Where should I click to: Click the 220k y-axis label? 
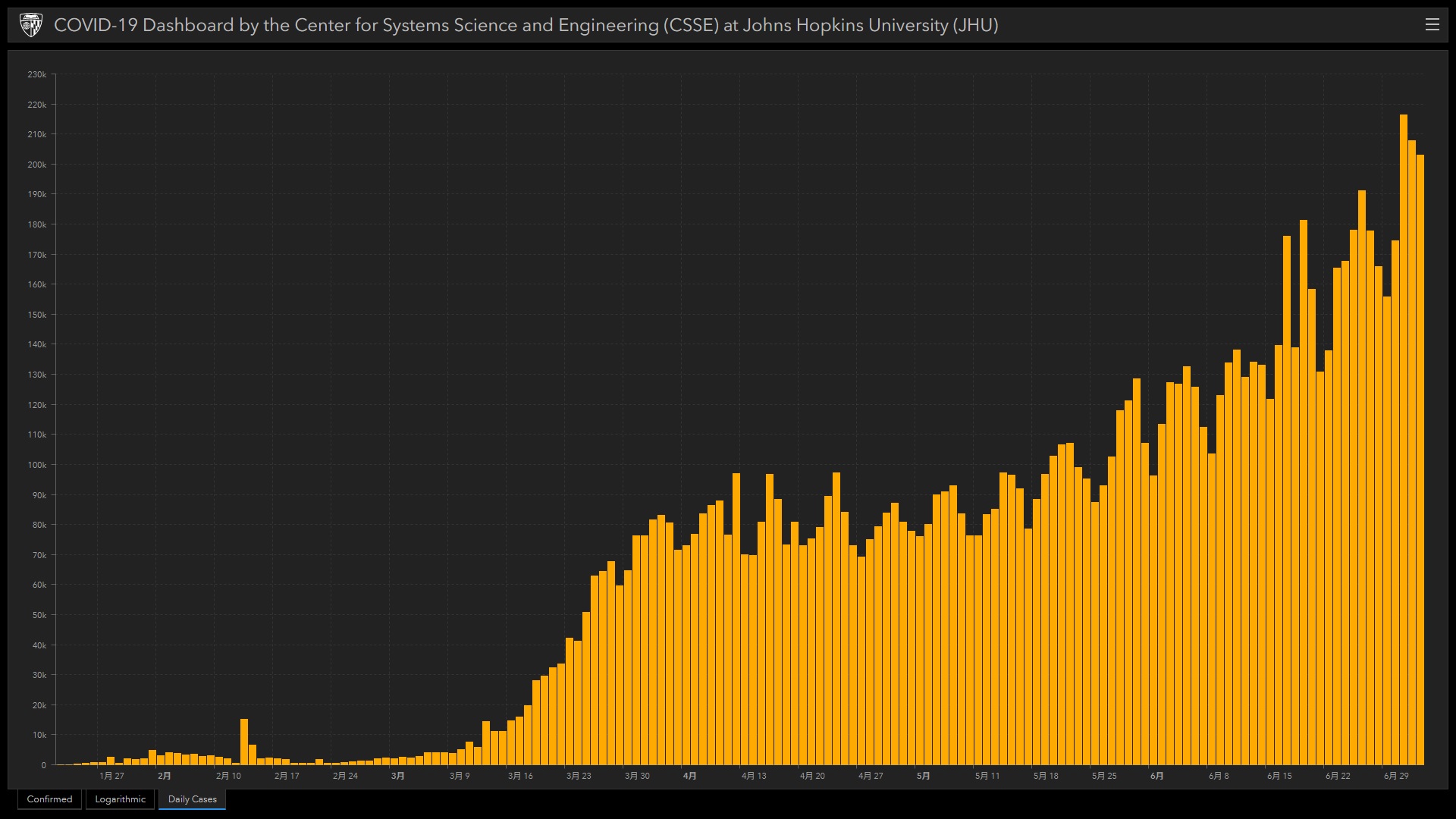point(37,105)
